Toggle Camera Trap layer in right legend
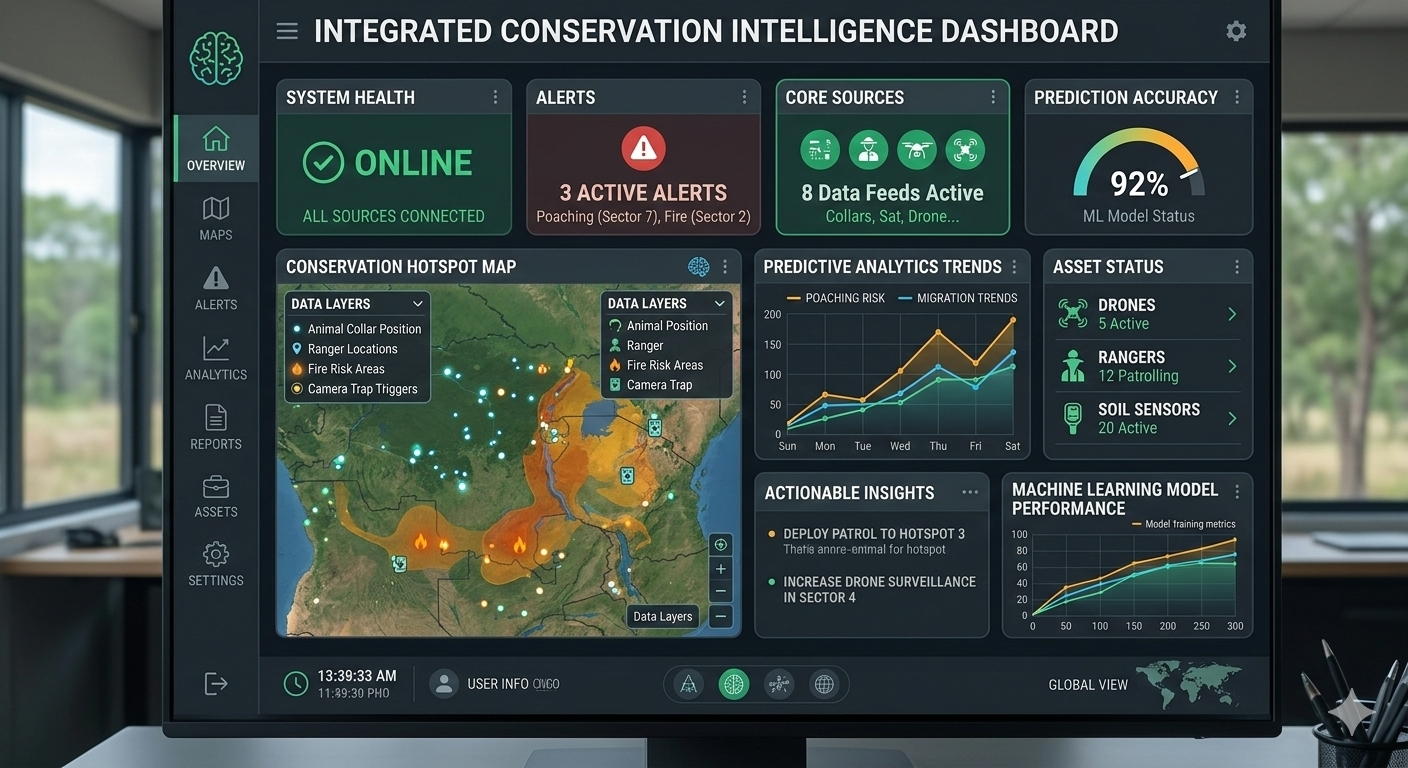The width and height of the screenshot is (1408, 768). 658,385
